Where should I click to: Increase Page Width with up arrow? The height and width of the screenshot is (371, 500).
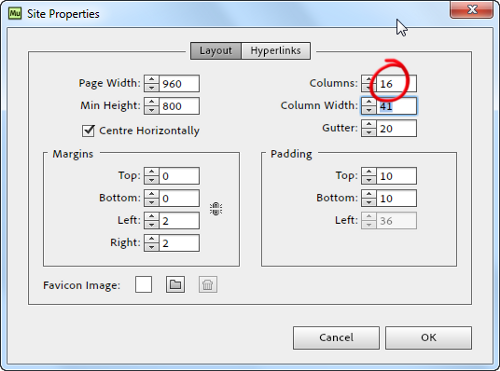point(152,79)
